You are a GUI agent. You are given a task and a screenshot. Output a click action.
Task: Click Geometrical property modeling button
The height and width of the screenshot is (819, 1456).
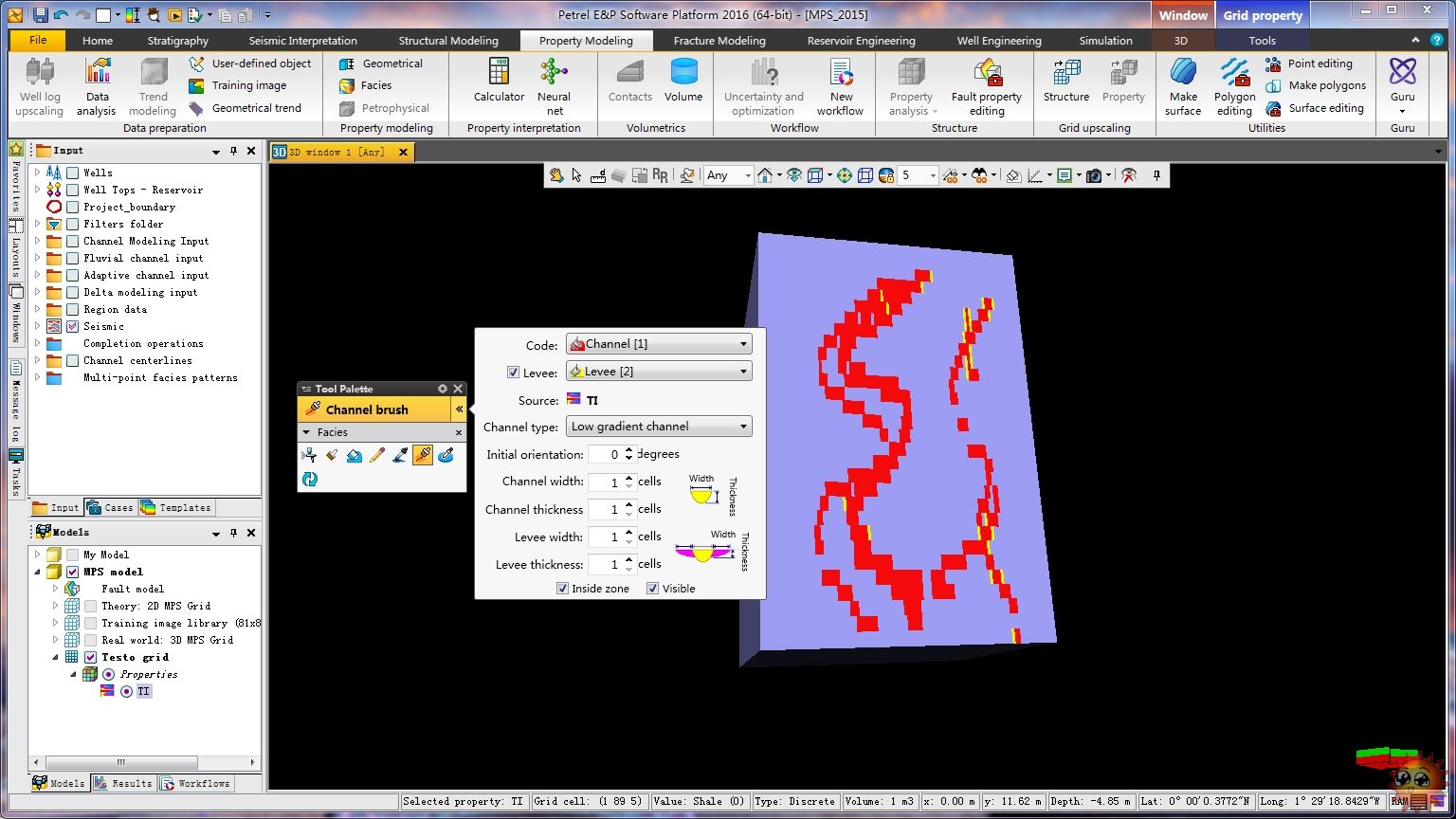[x=381, y=64]
